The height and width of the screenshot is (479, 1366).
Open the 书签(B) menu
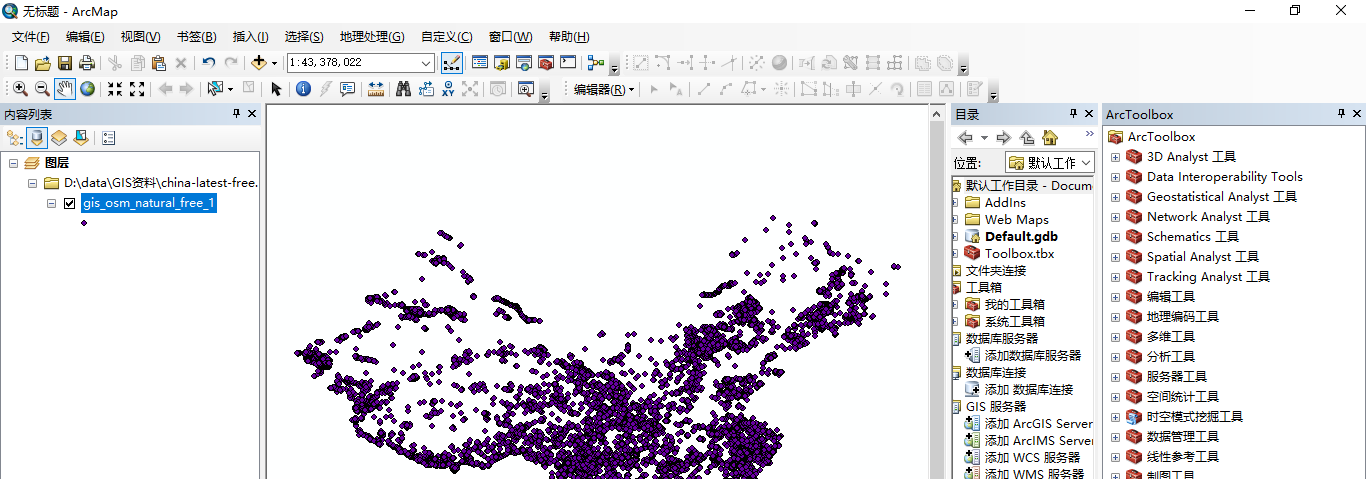tap(196, 37)
